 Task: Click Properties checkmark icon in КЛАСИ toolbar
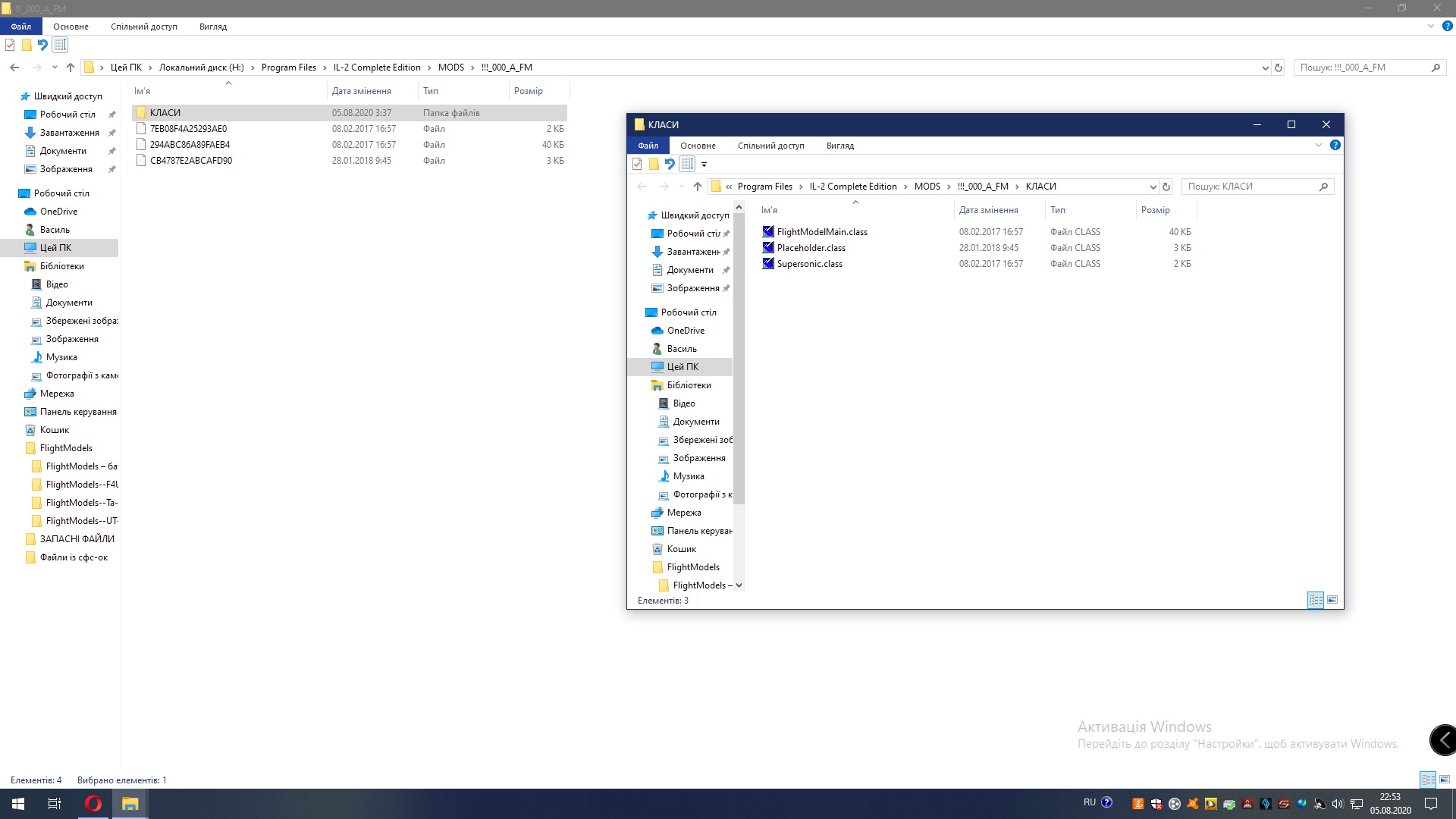coord(637,164)
